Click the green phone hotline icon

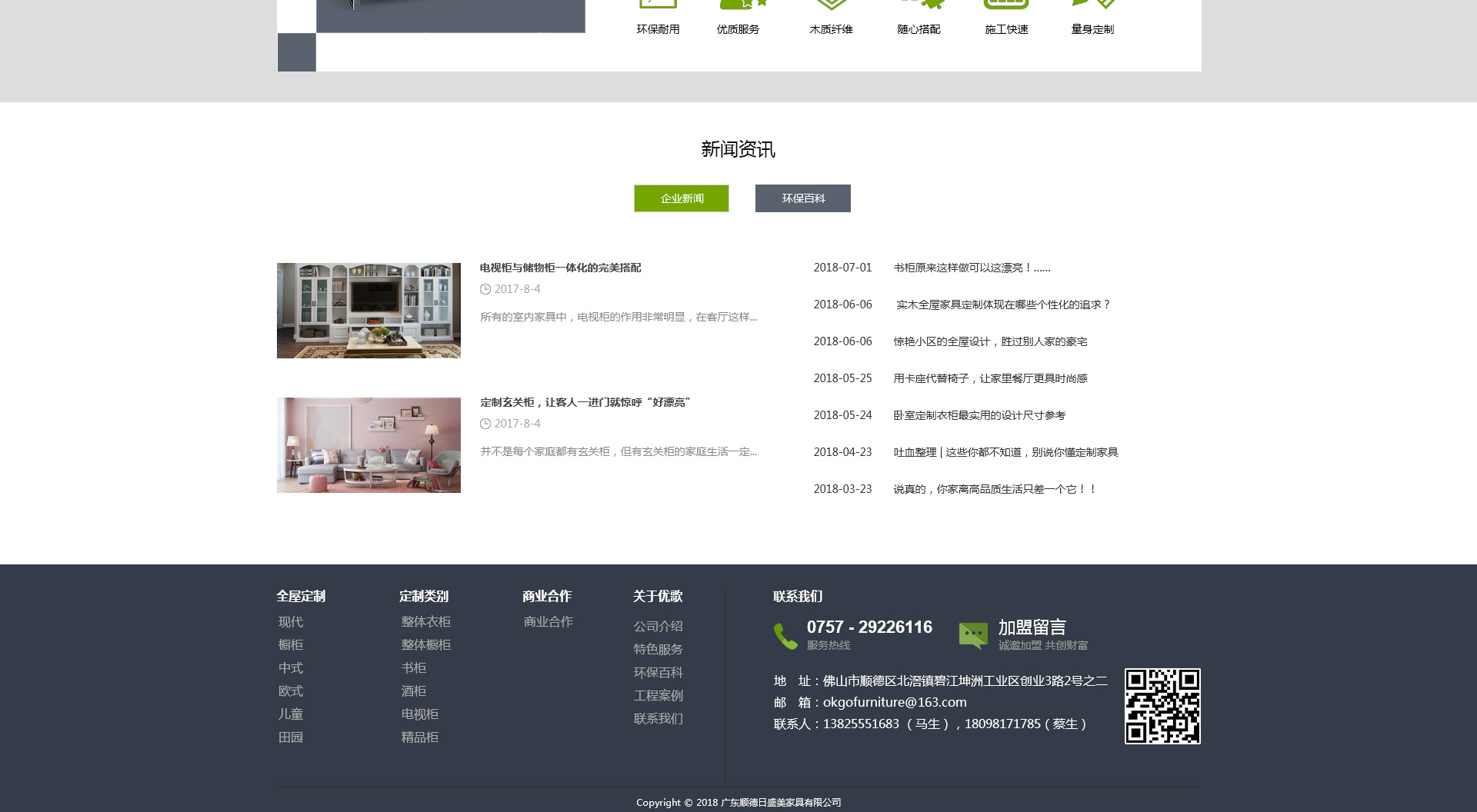785,636
